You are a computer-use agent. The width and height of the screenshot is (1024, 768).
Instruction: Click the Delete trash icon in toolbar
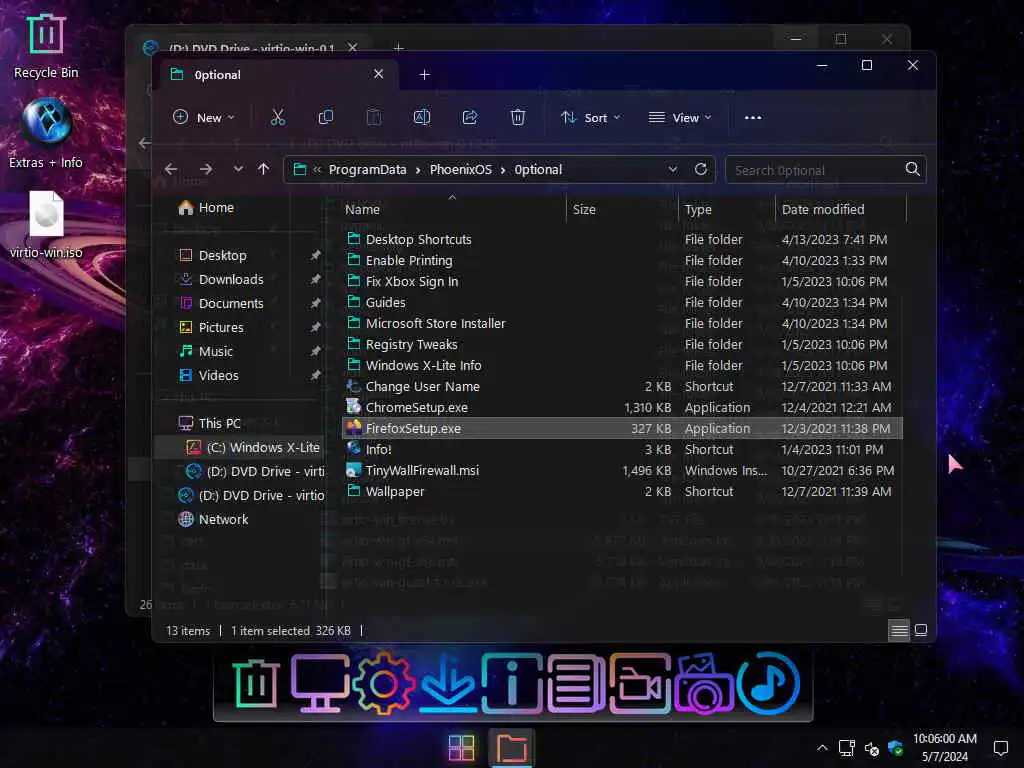click(518, 118)
